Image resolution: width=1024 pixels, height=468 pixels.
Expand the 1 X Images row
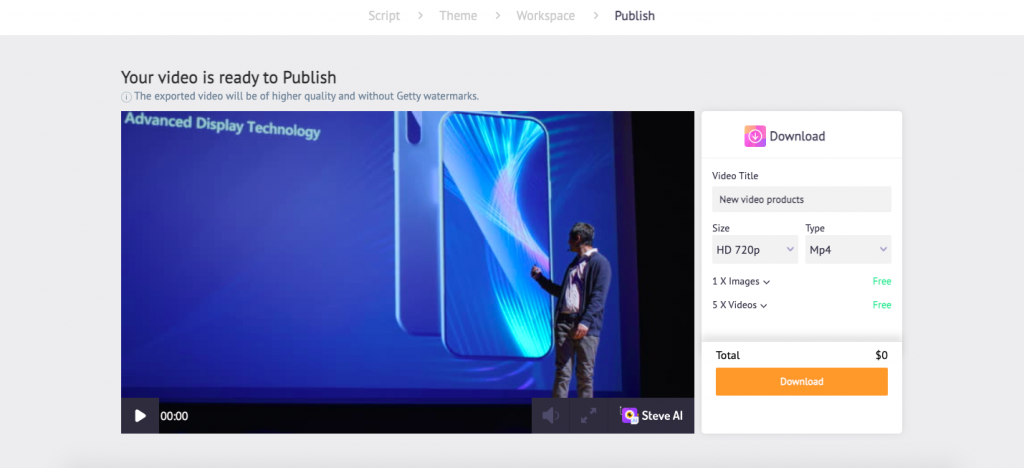(741, 282)
